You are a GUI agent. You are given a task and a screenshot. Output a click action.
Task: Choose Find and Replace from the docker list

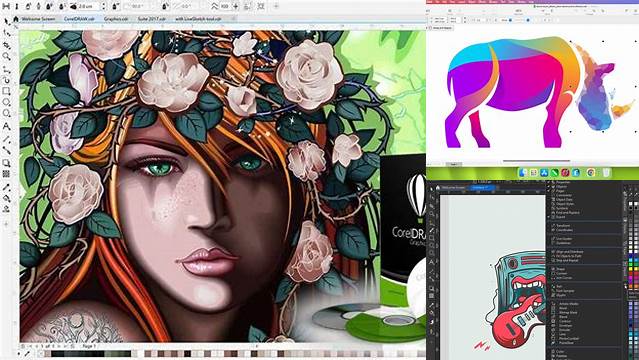(x=566, y=212)
